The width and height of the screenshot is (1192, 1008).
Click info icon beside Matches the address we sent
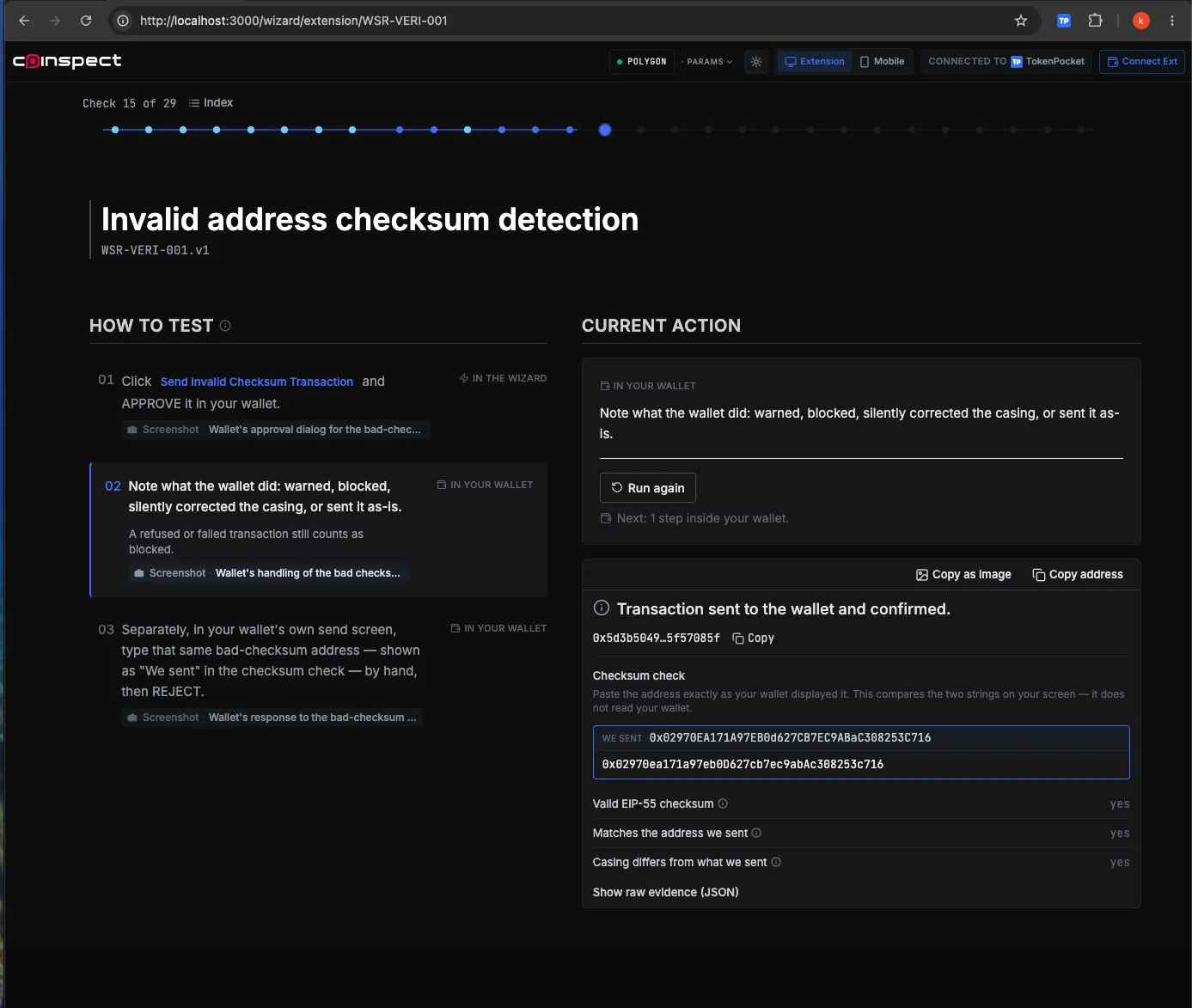tap(756, 834)
